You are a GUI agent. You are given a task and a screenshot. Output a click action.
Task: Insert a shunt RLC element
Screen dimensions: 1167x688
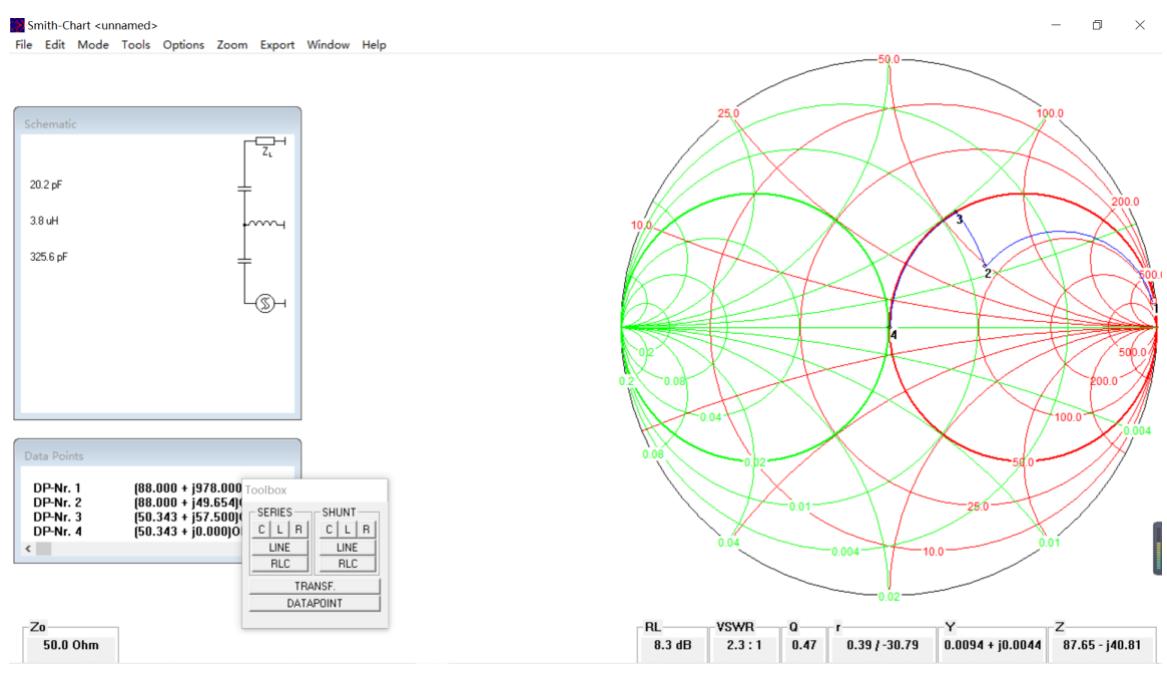pos(349,563)
